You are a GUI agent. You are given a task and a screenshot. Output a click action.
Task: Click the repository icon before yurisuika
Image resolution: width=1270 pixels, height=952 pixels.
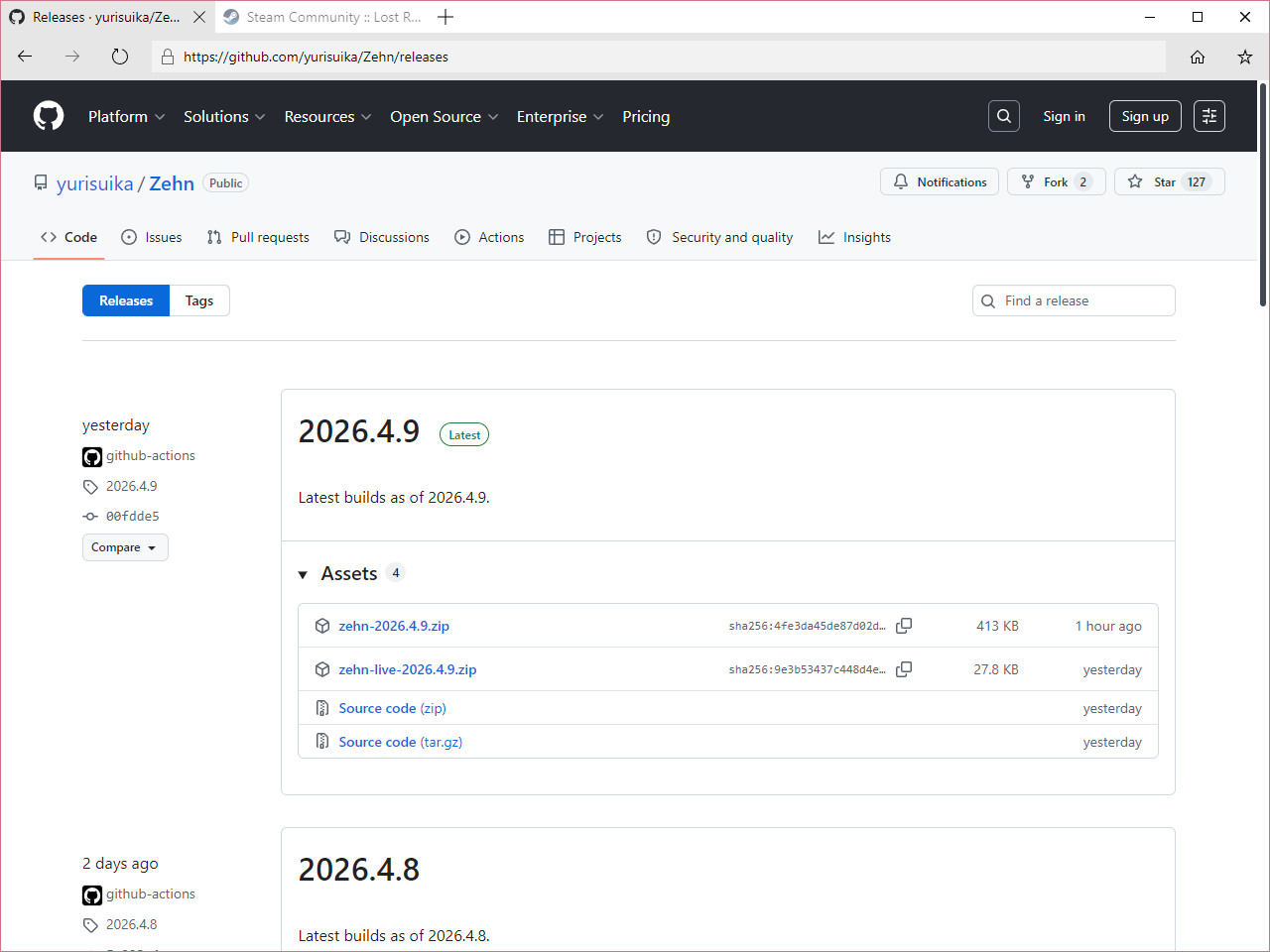click(41, 182)
